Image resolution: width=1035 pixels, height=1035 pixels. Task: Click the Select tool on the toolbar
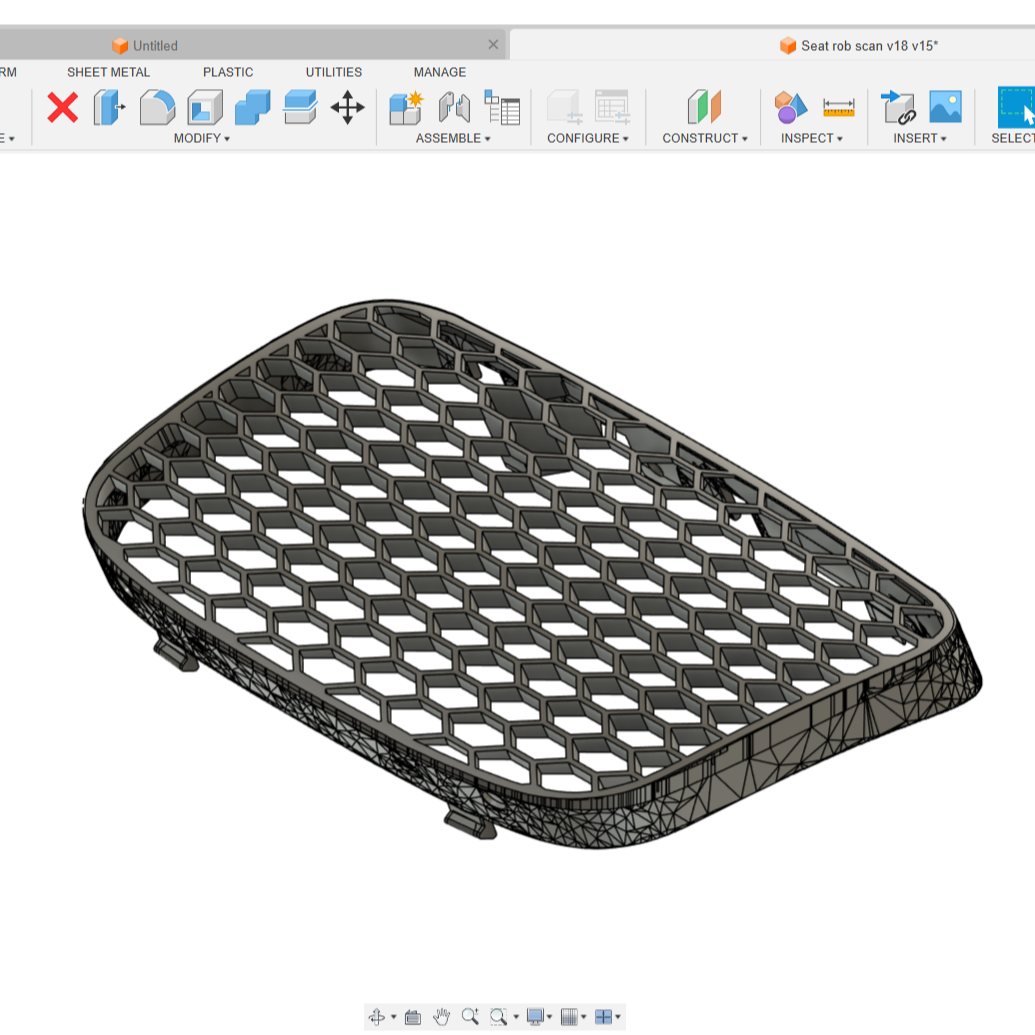(x=1025, y=110)
